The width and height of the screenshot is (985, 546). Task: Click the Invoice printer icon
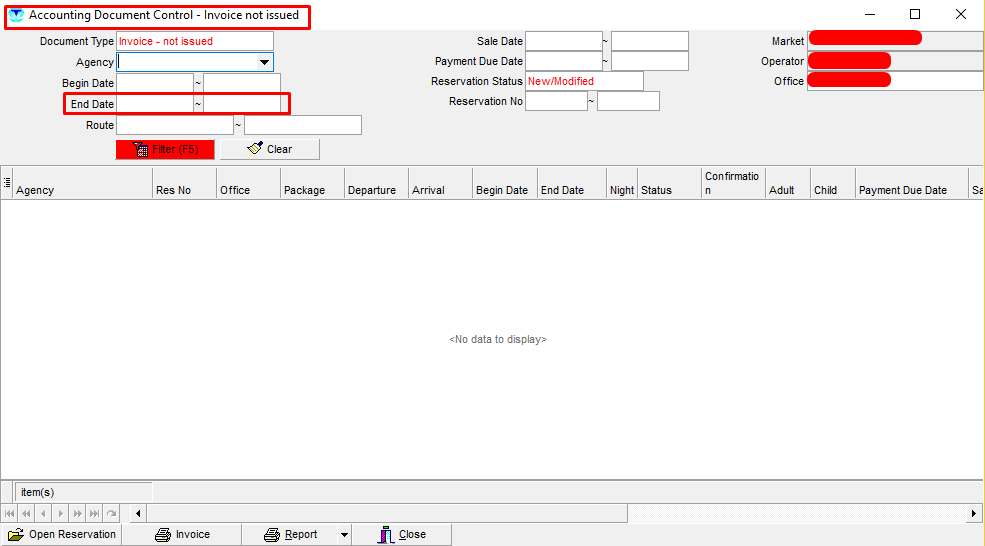pos(162,535)
